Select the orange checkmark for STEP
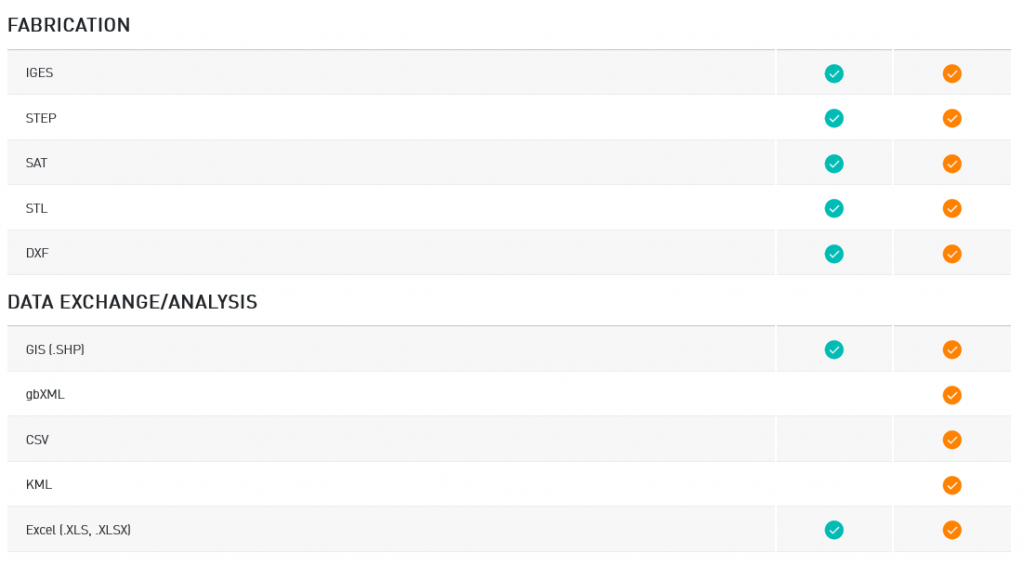The width and height of the screenshot is (1024, 566). [x=952, y=118]
